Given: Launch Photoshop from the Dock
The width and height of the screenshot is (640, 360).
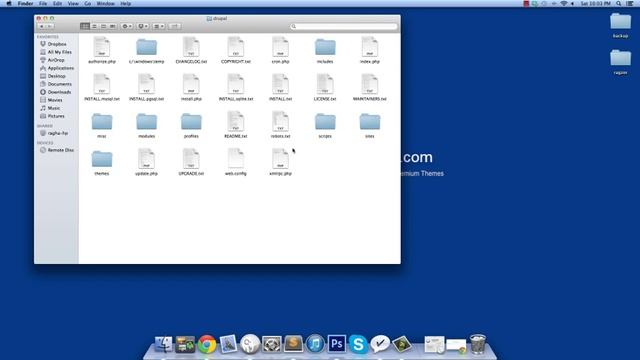Looking at the screenshot, I should pos(337,344).
